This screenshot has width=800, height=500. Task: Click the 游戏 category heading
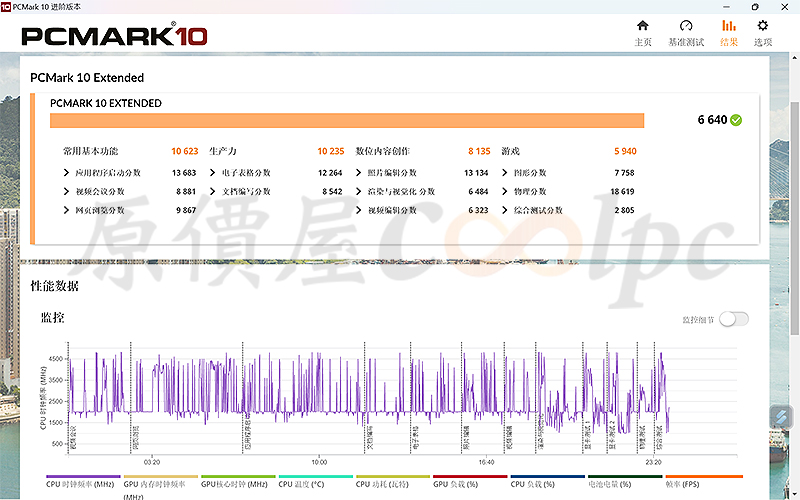pos(510,151)
